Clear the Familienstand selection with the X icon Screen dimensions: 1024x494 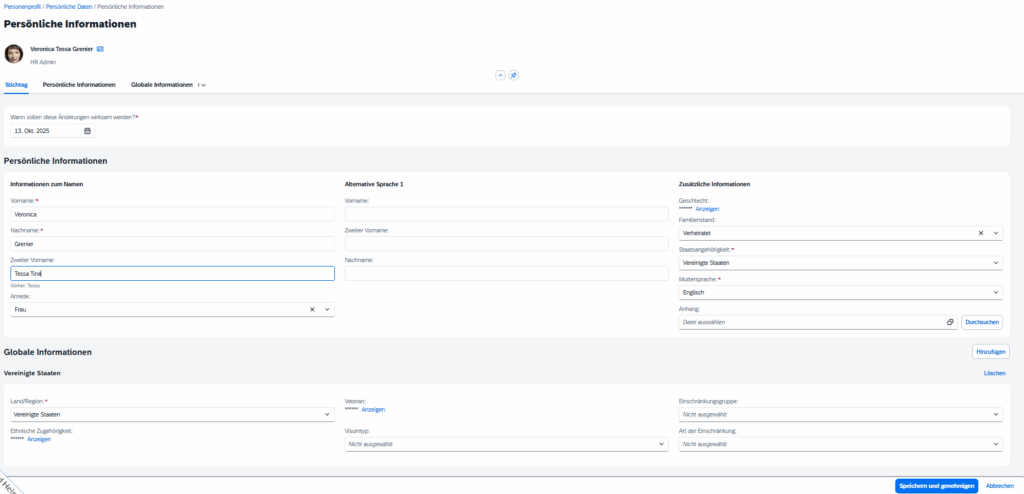[980, 233]
